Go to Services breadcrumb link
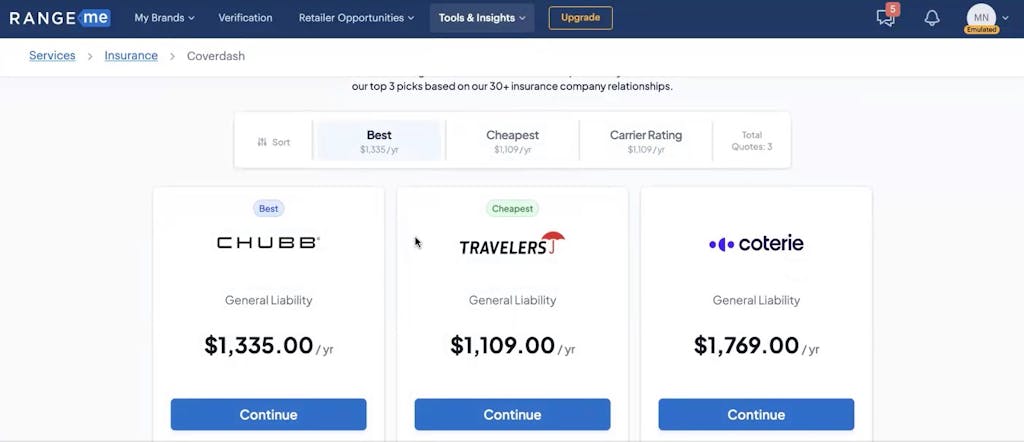Viewport: 1024px width, 442px height. [52, 56]
